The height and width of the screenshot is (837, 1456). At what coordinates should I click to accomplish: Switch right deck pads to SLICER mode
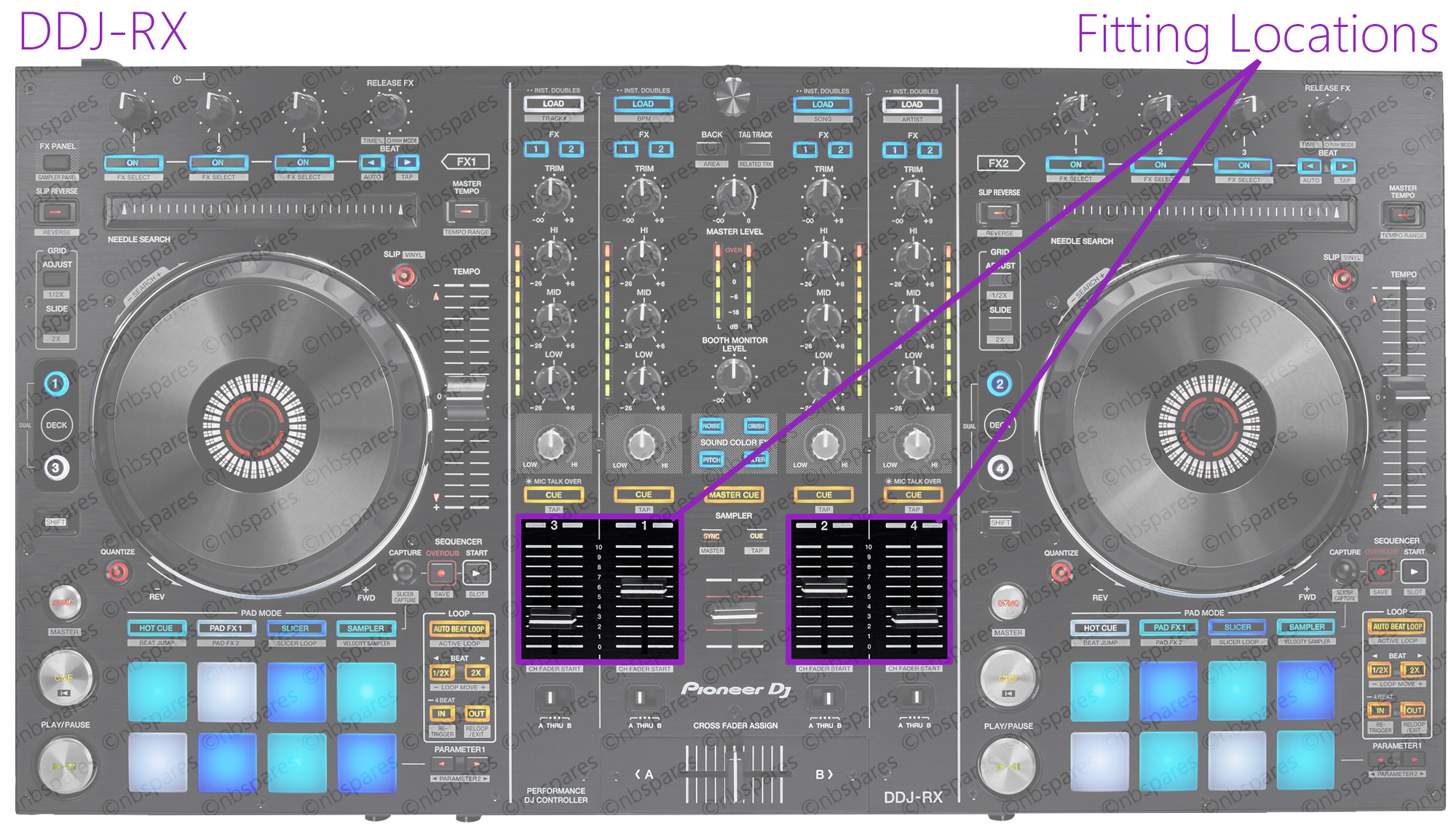pyautogui.click(x=1238, y=627)
